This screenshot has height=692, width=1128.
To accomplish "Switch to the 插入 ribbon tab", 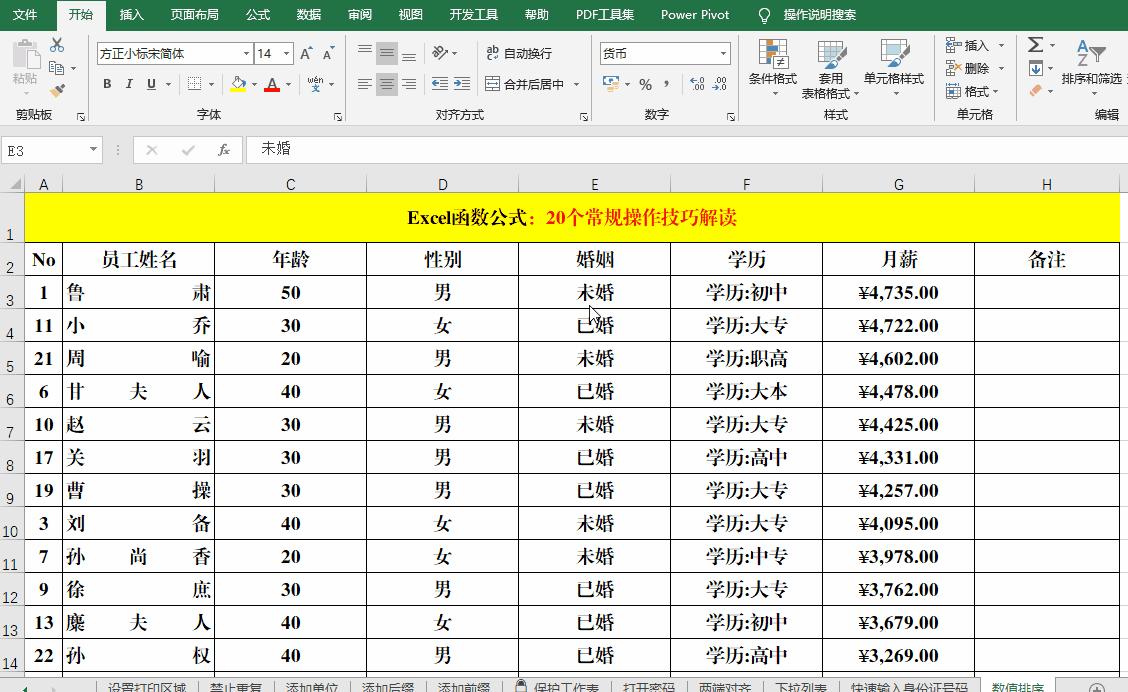I will coord(132,15).
